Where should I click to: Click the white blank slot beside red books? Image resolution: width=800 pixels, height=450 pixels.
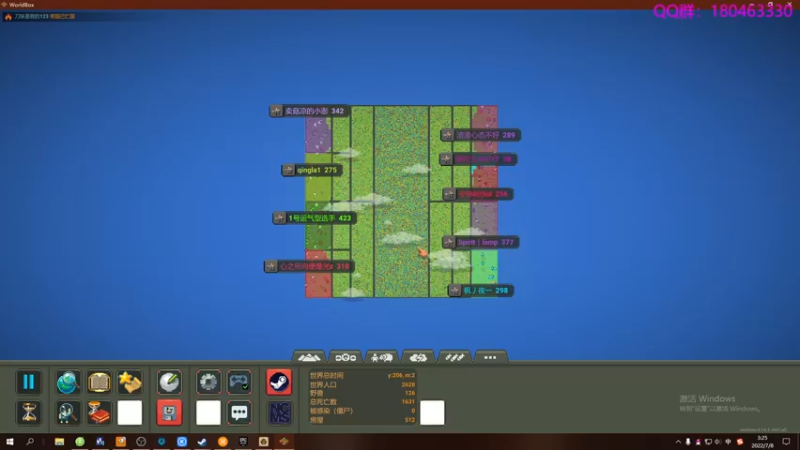click(x=130, y=412)
